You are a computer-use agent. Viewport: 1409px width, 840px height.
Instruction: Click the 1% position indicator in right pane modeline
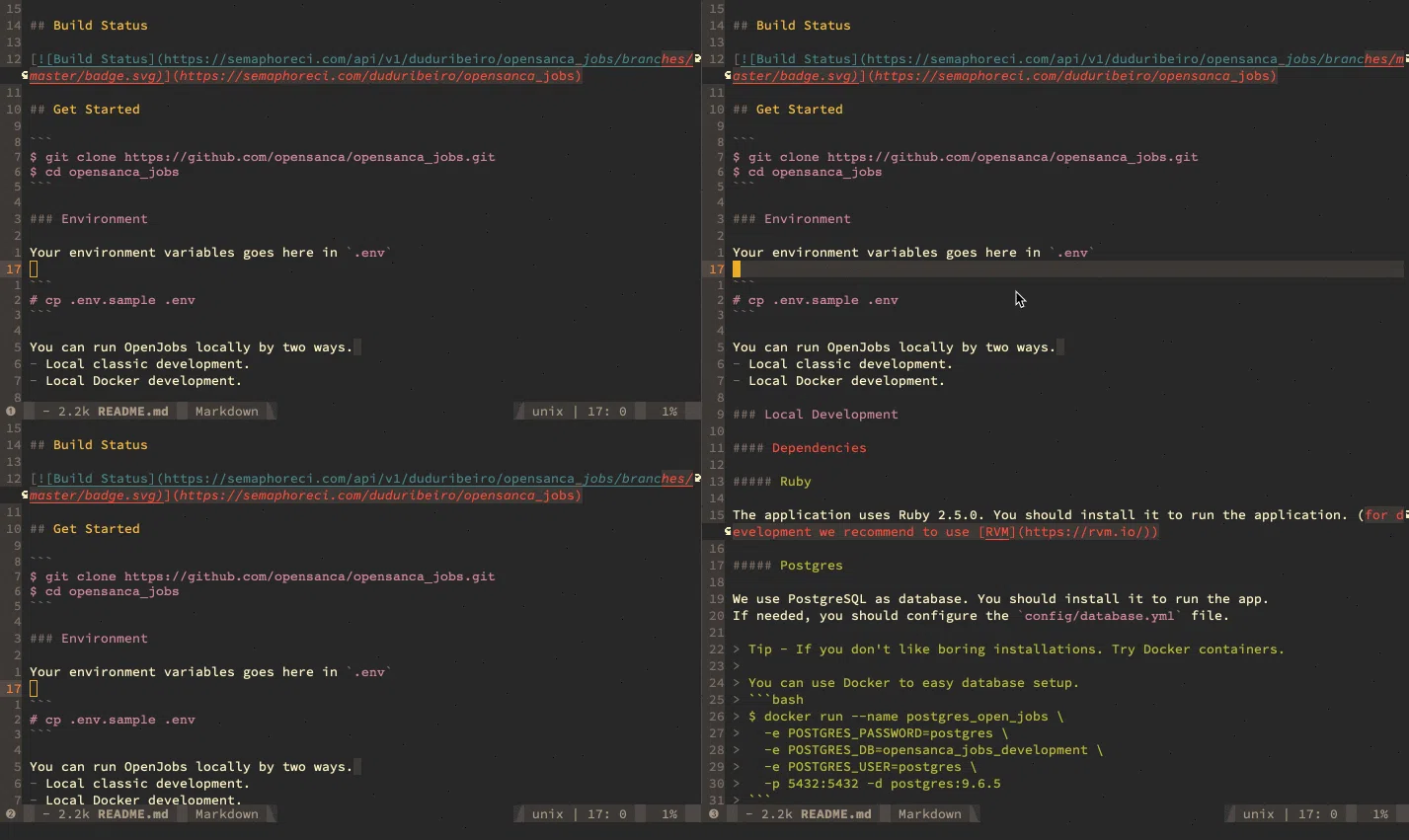(x=1380, y=814)
